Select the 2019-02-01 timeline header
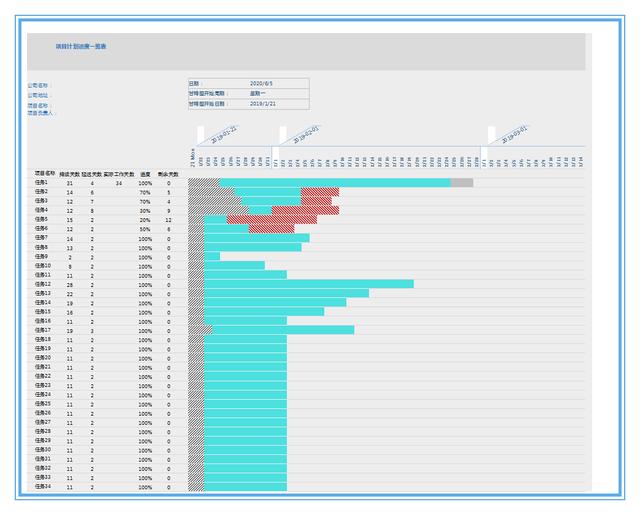Image resolution: width=640 pixels, height=515 pixels. click(x=306, y=135)
